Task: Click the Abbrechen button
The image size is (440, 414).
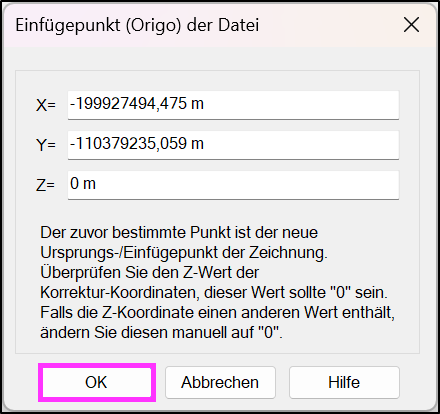Action: click(220, 382)
